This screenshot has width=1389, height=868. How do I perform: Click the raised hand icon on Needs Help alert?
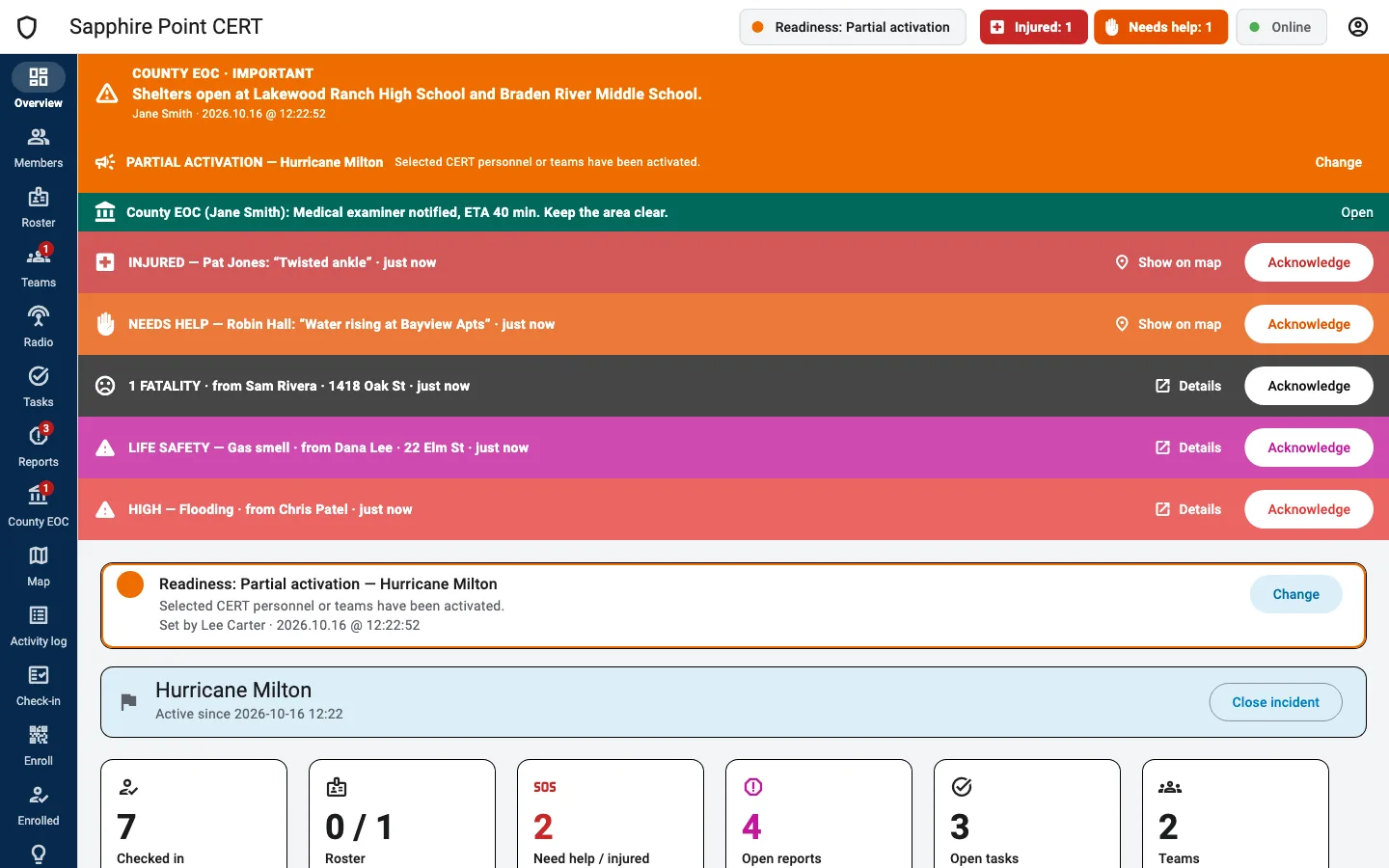pyautogui.click(x=105, y=324)
